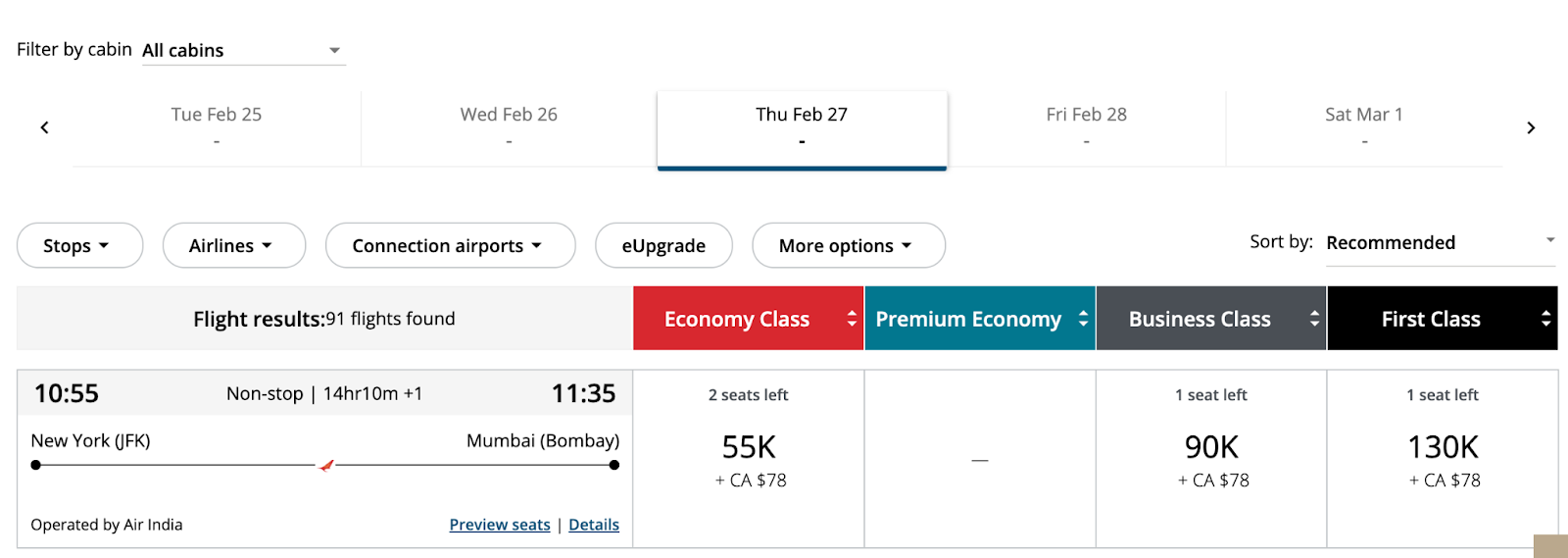Click the next dates right arrow

(1531, 127)
